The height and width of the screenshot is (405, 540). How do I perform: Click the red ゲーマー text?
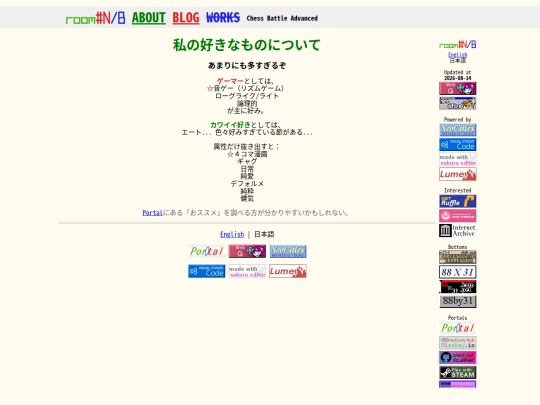click(x=230, y=81)
